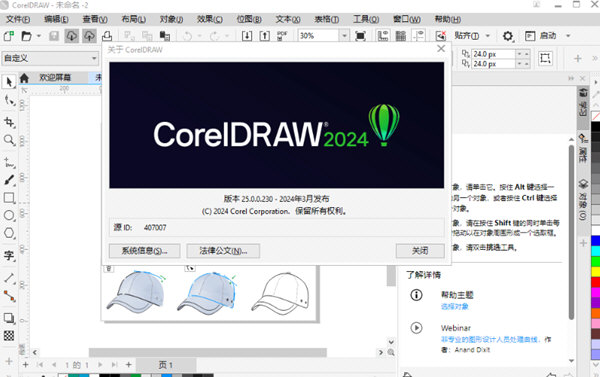The height and width of the screenshot is (377, 600).
Task: Click the horizontal scrollbar under canvas
Action: (x=208, y=352)
